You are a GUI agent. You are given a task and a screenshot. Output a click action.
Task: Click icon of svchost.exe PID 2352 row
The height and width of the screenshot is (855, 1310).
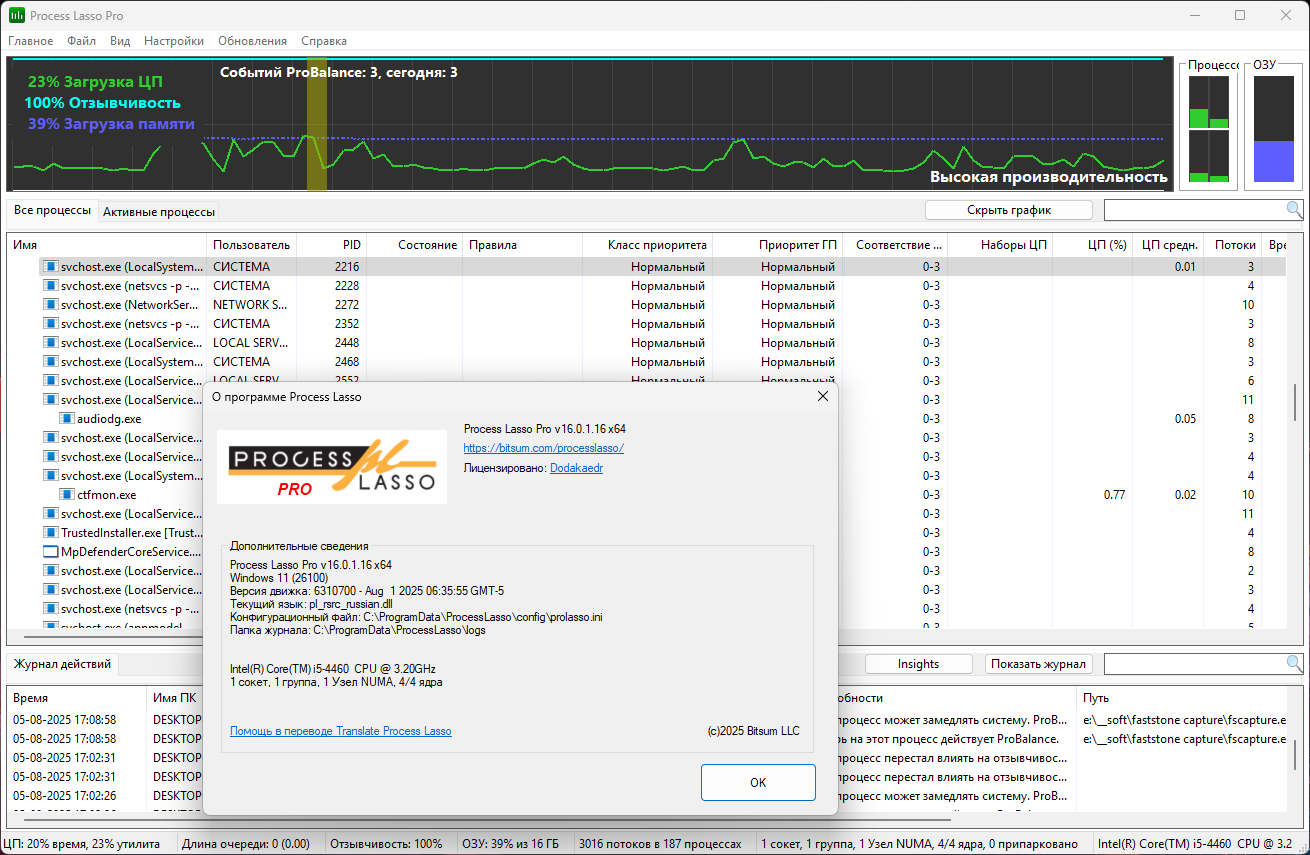pyautogui.click(x=50, y=324)
